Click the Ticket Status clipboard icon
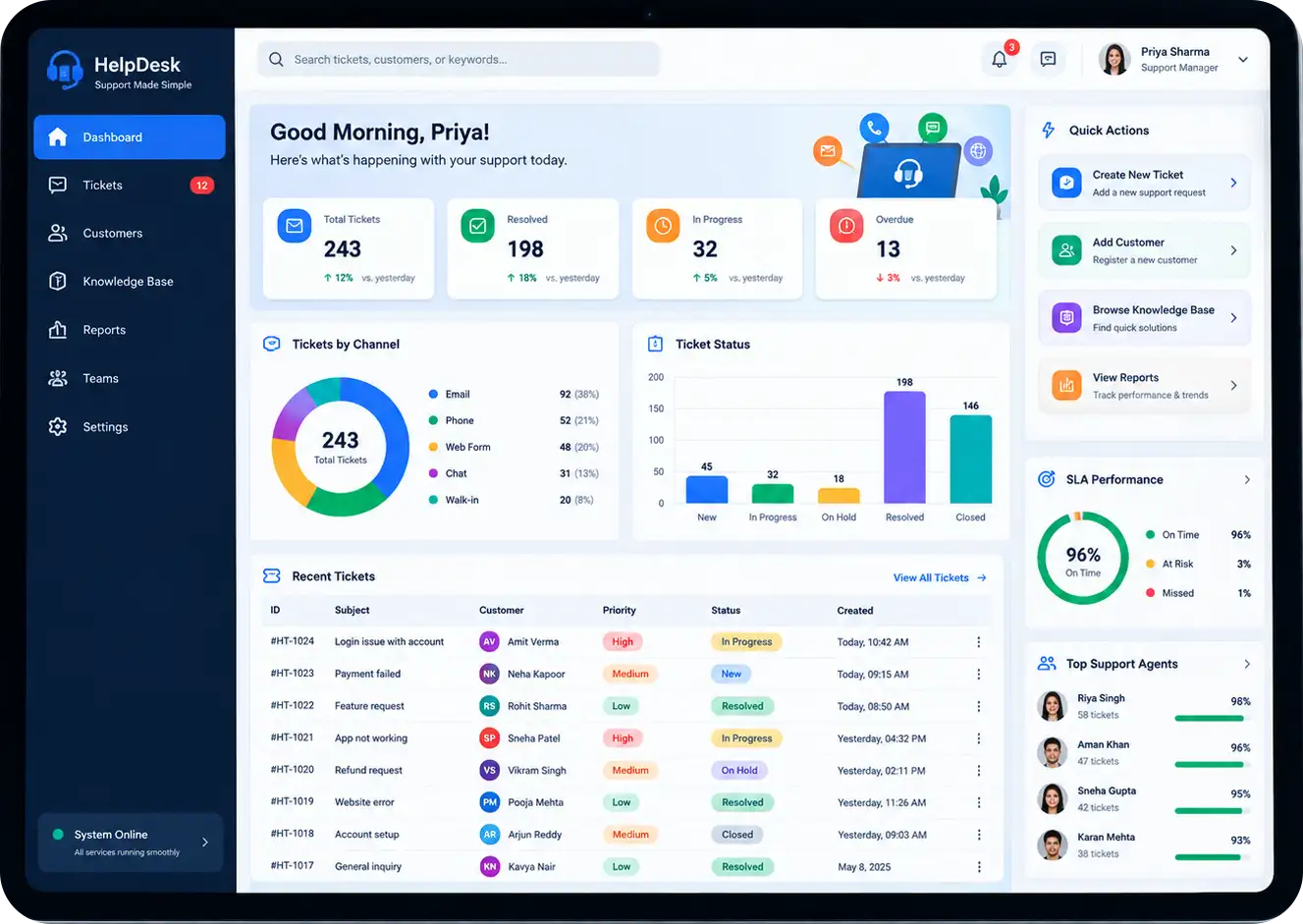Image resolution: width=1303 pixels, height=924 pixels. [655, 344]
